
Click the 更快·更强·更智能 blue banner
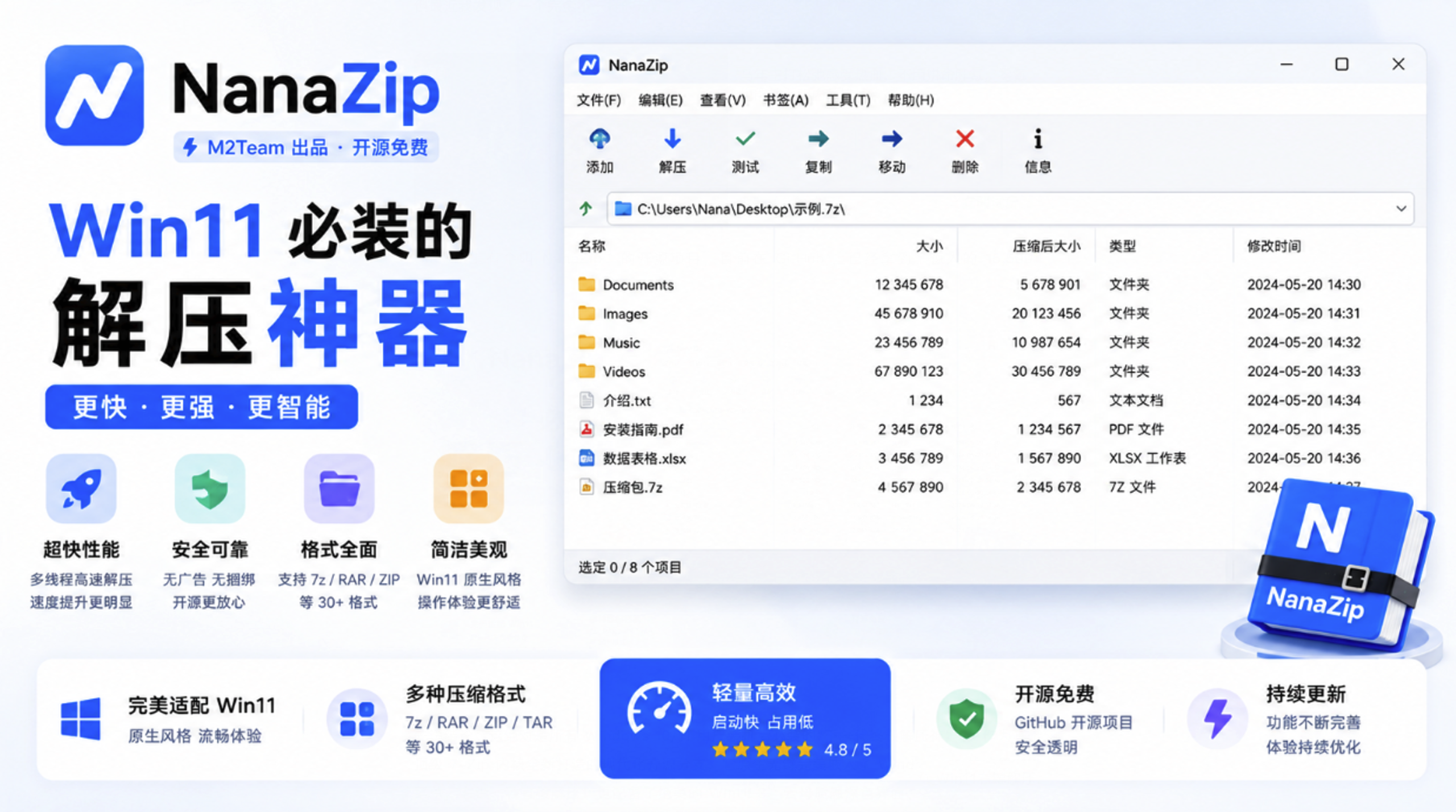[201, 407]
